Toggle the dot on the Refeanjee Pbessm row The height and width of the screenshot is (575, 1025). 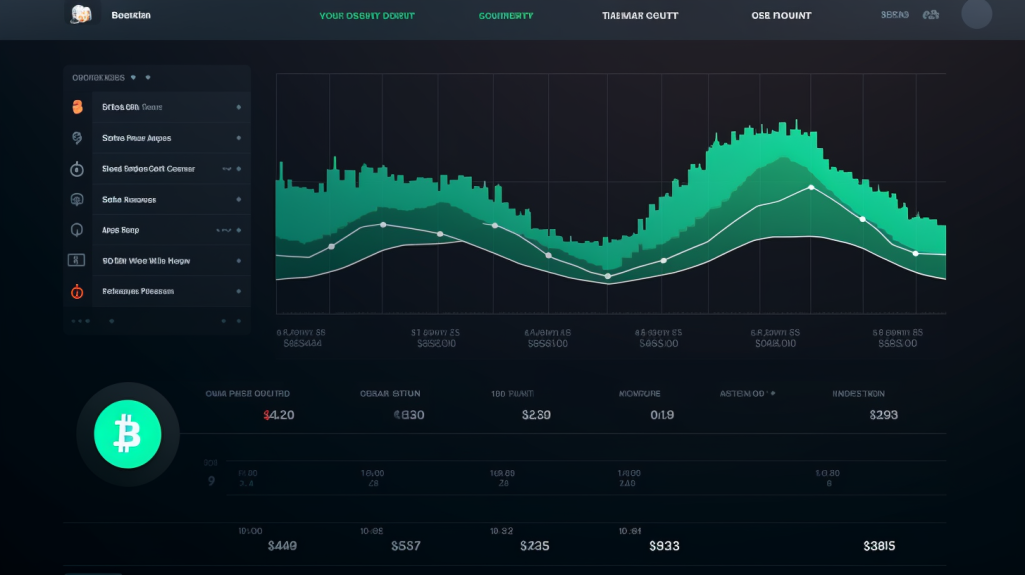(238, 292)
